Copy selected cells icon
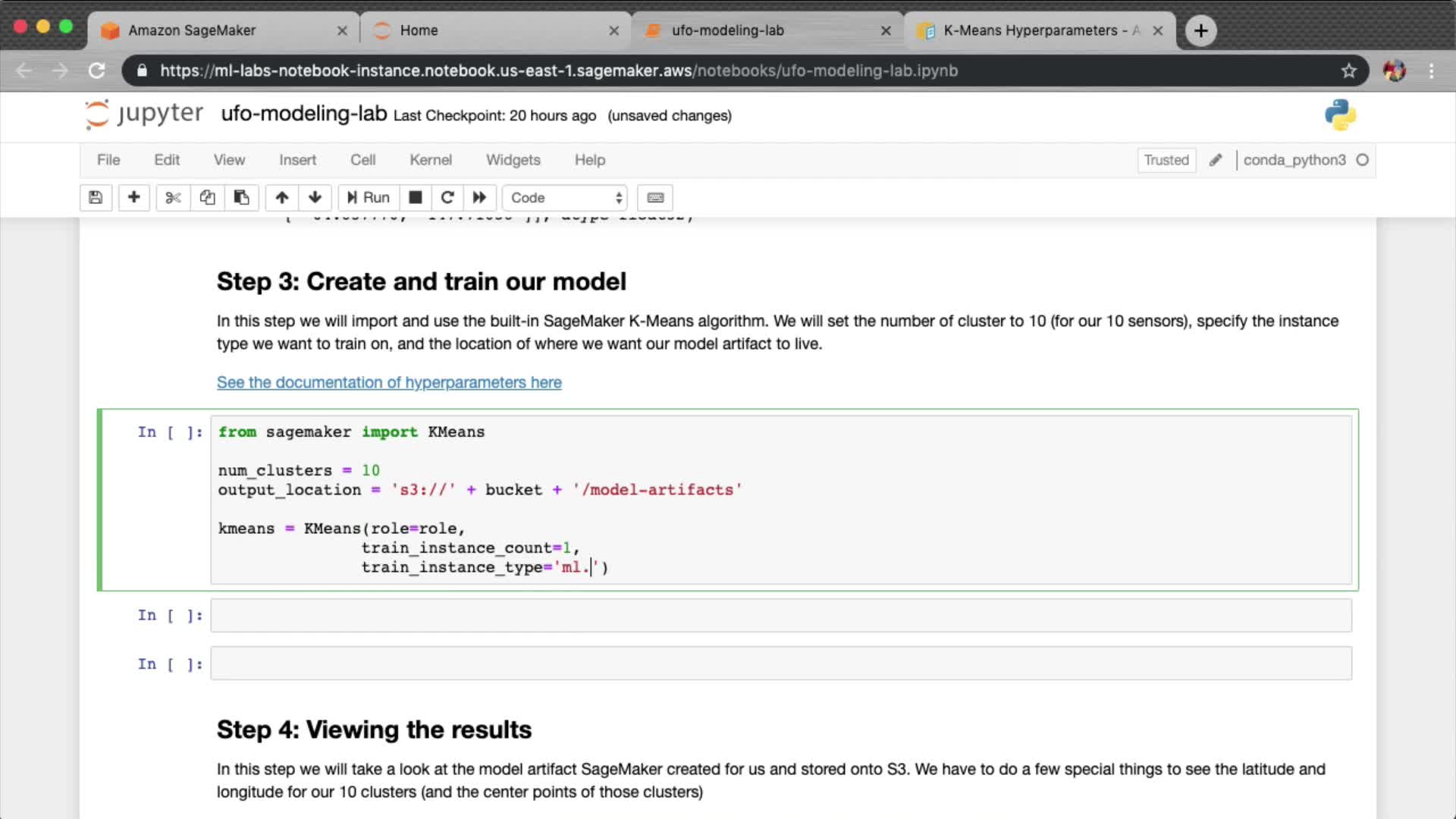 click(207, 198)
